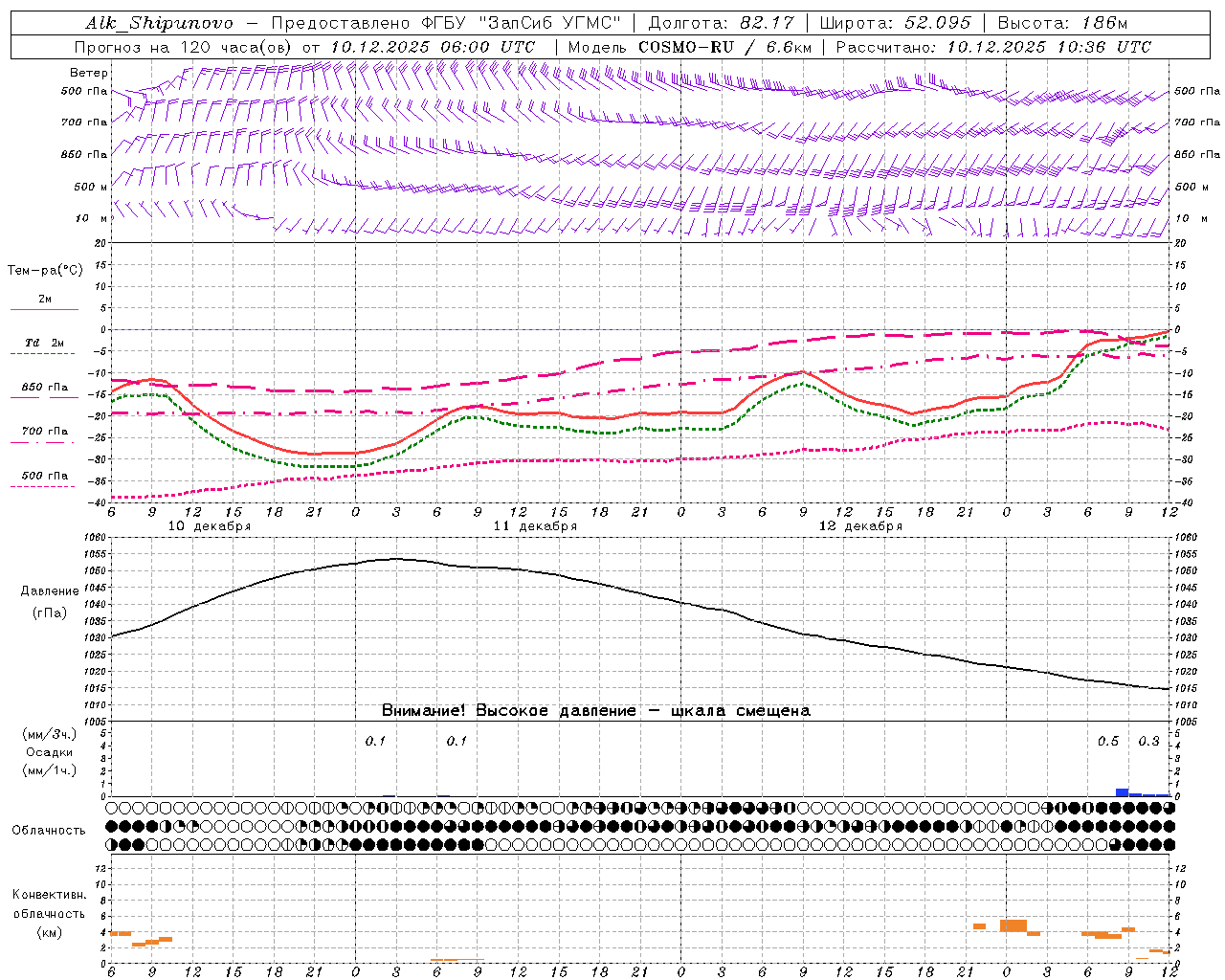Click the 'Конвективн.' convective cloud label
The width and height of the screenshot is (1225, 980).
point(49,895)
